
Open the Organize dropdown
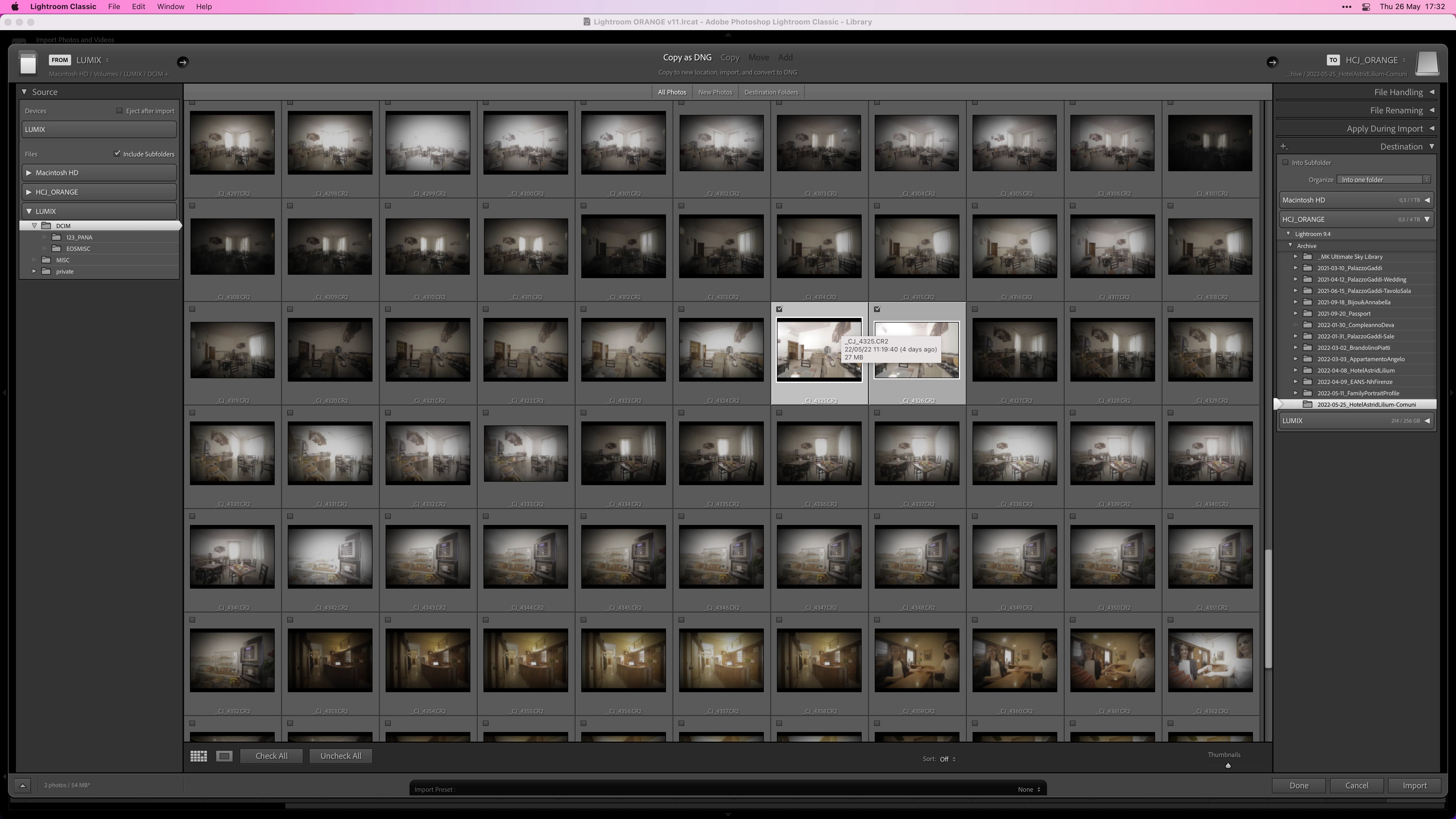pos(1383,180)
